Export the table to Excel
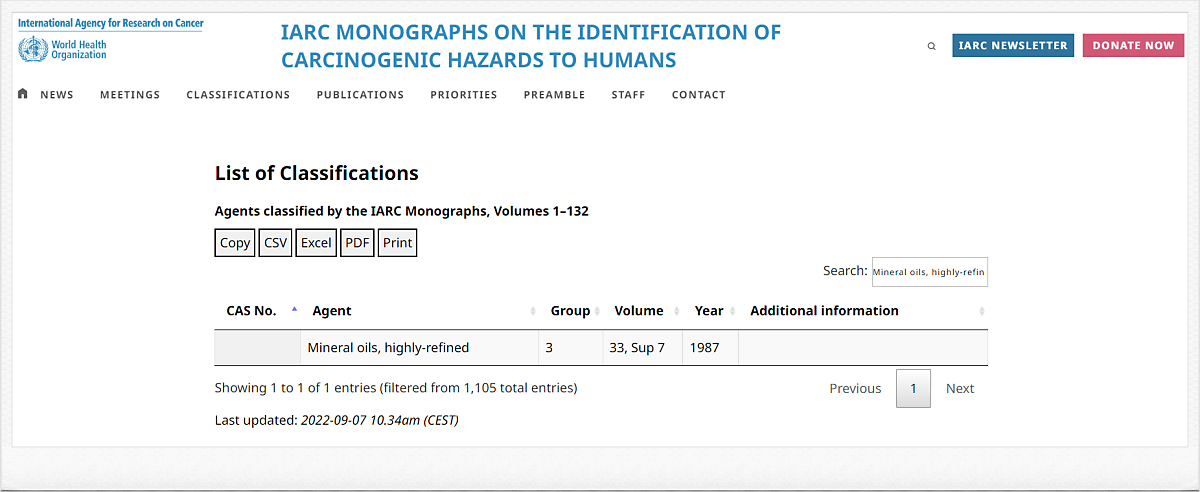The height and width of the screenshot is (492, 1200). pos(316,243)
